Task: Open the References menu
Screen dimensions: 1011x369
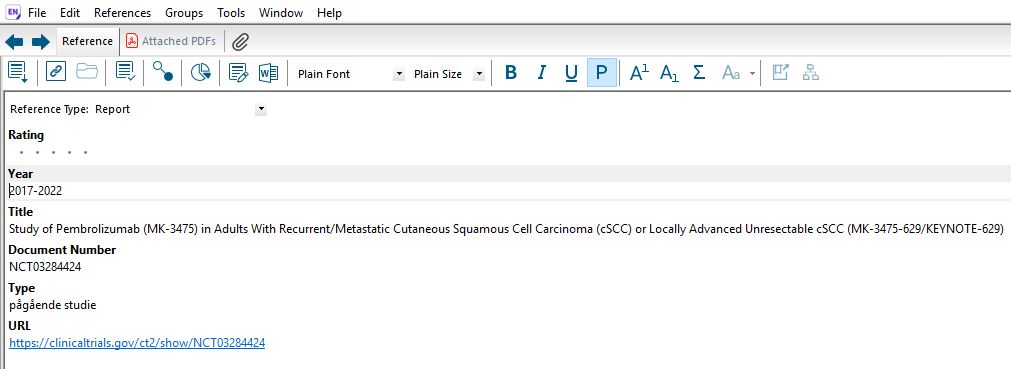Action: point(123,12)
